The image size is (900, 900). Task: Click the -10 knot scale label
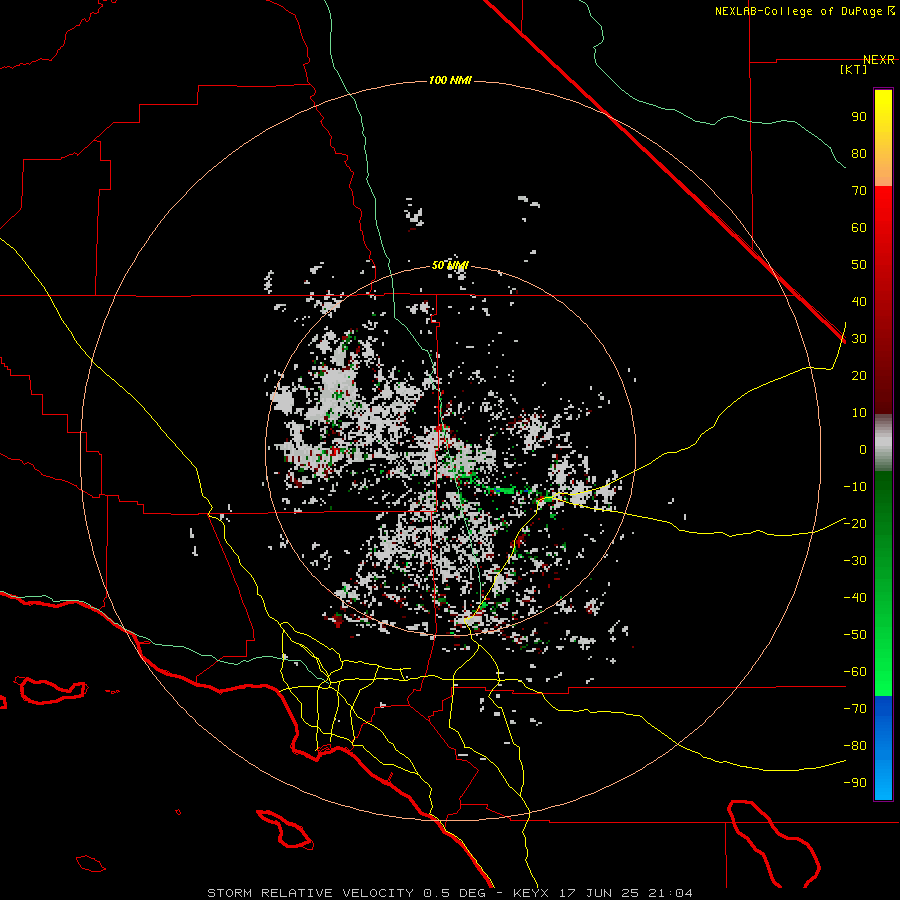point(855,487)
